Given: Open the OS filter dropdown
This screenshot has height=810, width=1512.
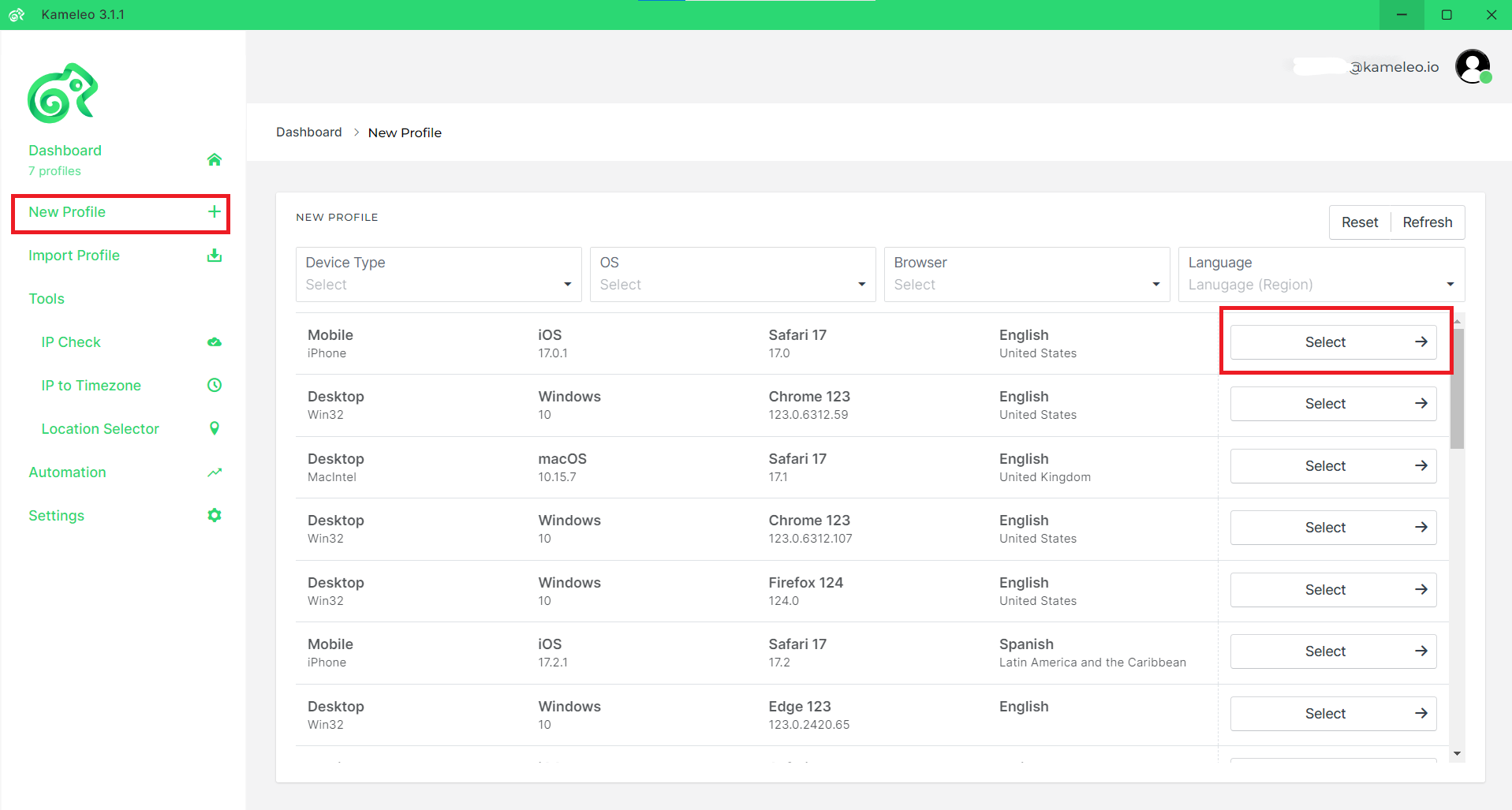Looking at the screenshot, I should (x=733, y=274).
